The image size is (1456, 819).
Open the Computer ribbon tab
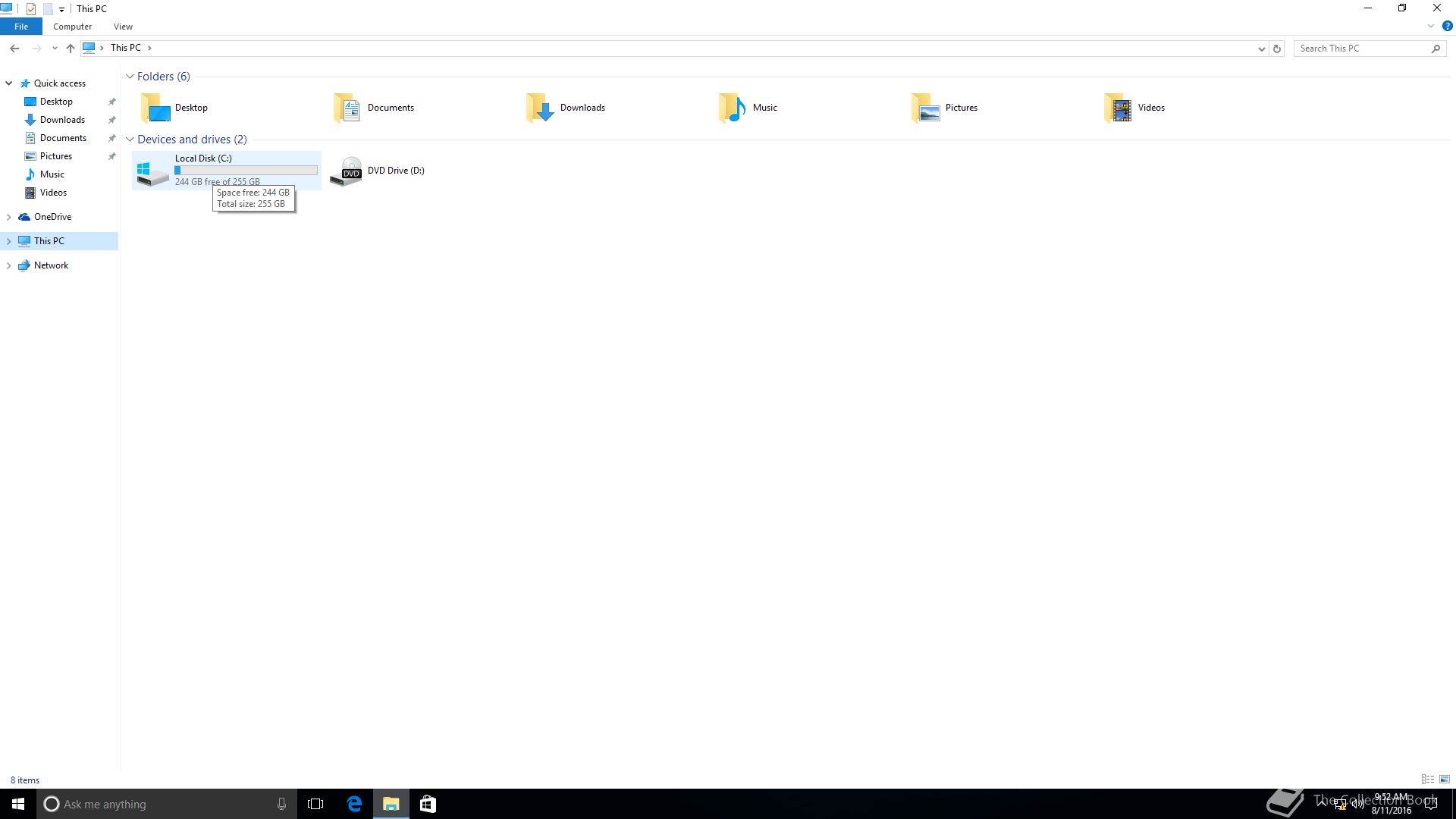pyautogui.click(x=72, y=27)
